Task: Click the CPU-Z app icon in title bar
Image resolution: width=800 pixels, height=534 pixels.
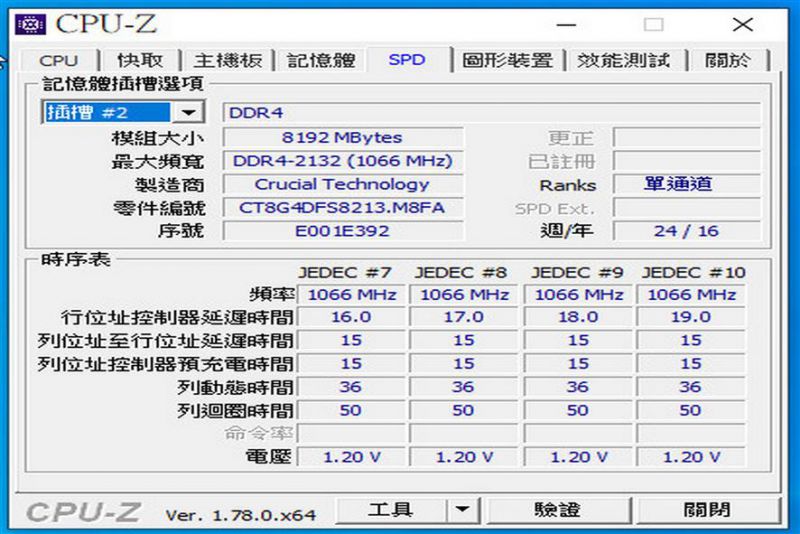Action: click(x=30, y=24)
